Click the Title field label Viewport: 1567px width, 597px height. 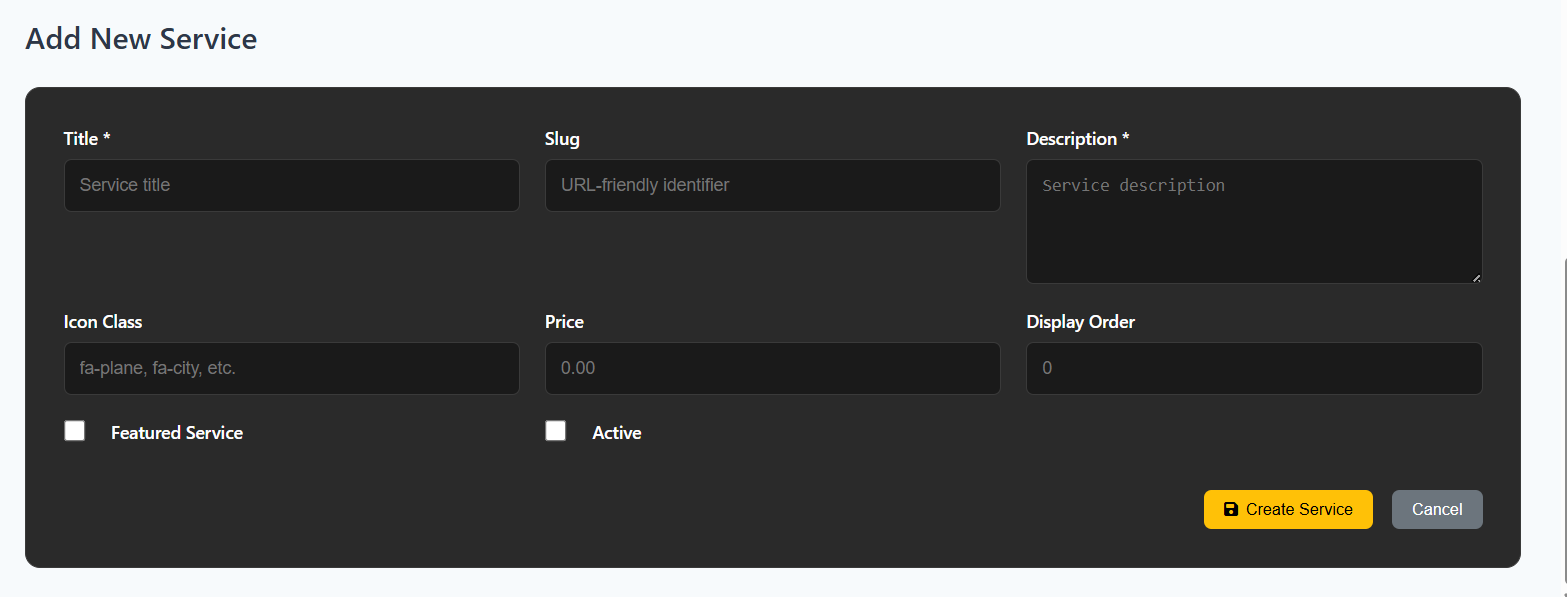[x=86, y=138]
